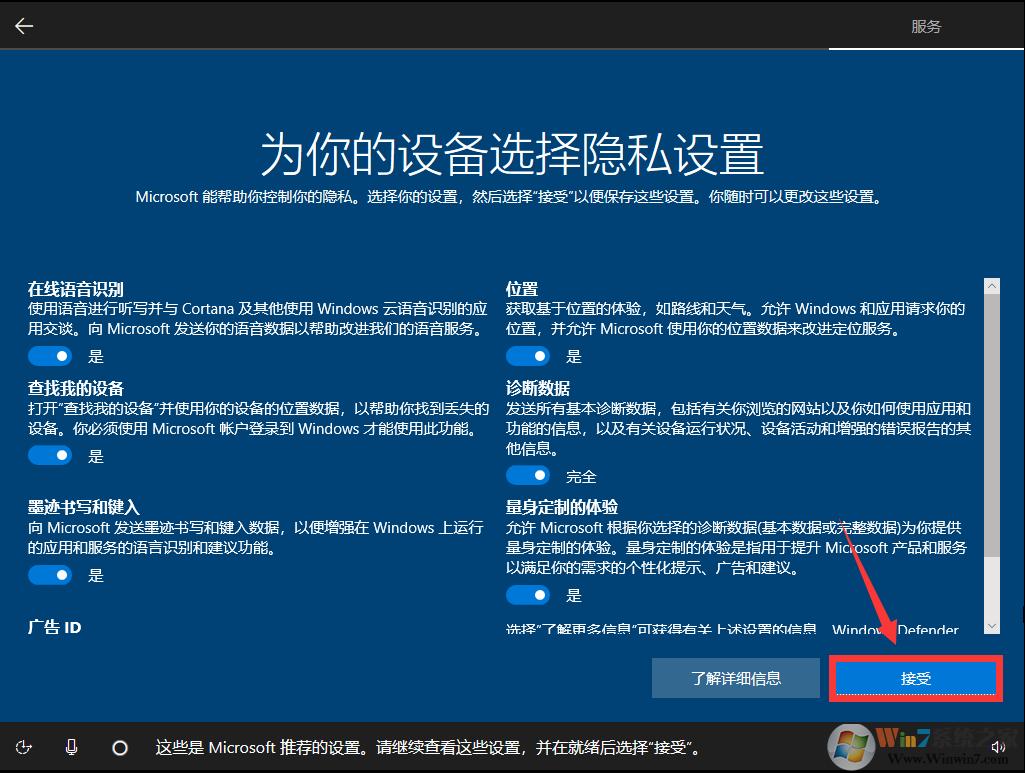Click the 了解详细信息 button
1025x773 pixels.
[x=735, y=677]
